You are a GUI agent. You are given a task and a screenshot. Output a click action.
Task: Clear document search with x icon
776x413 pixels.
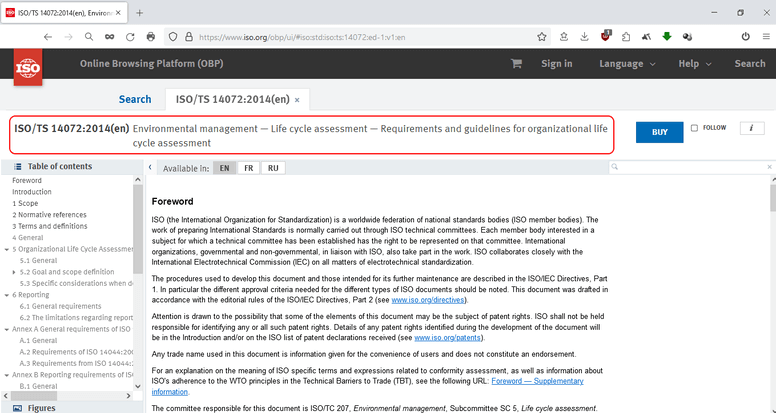(x=770, y=167)
